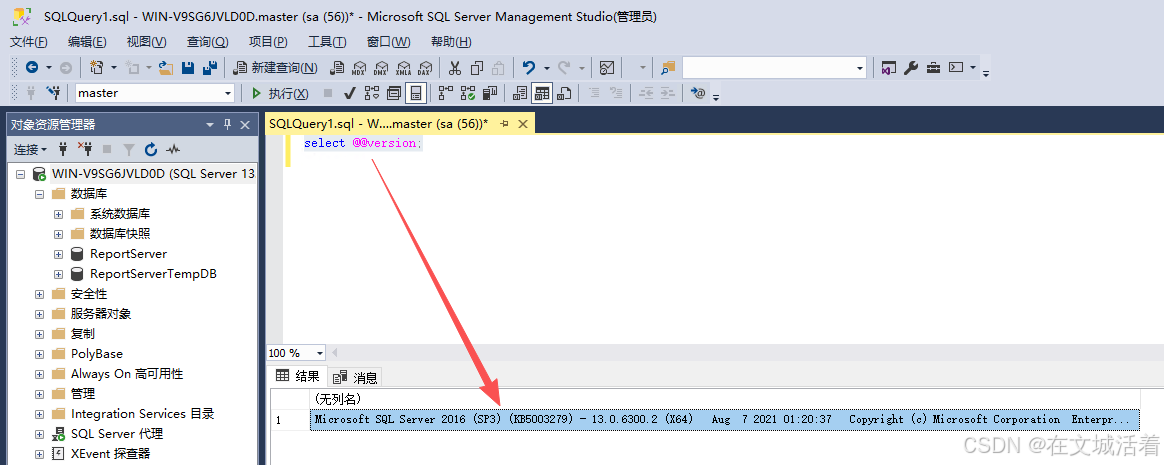1164x465 pixels.
Task: Click the cut scissors icon
Action: click(x=455, y=68)
